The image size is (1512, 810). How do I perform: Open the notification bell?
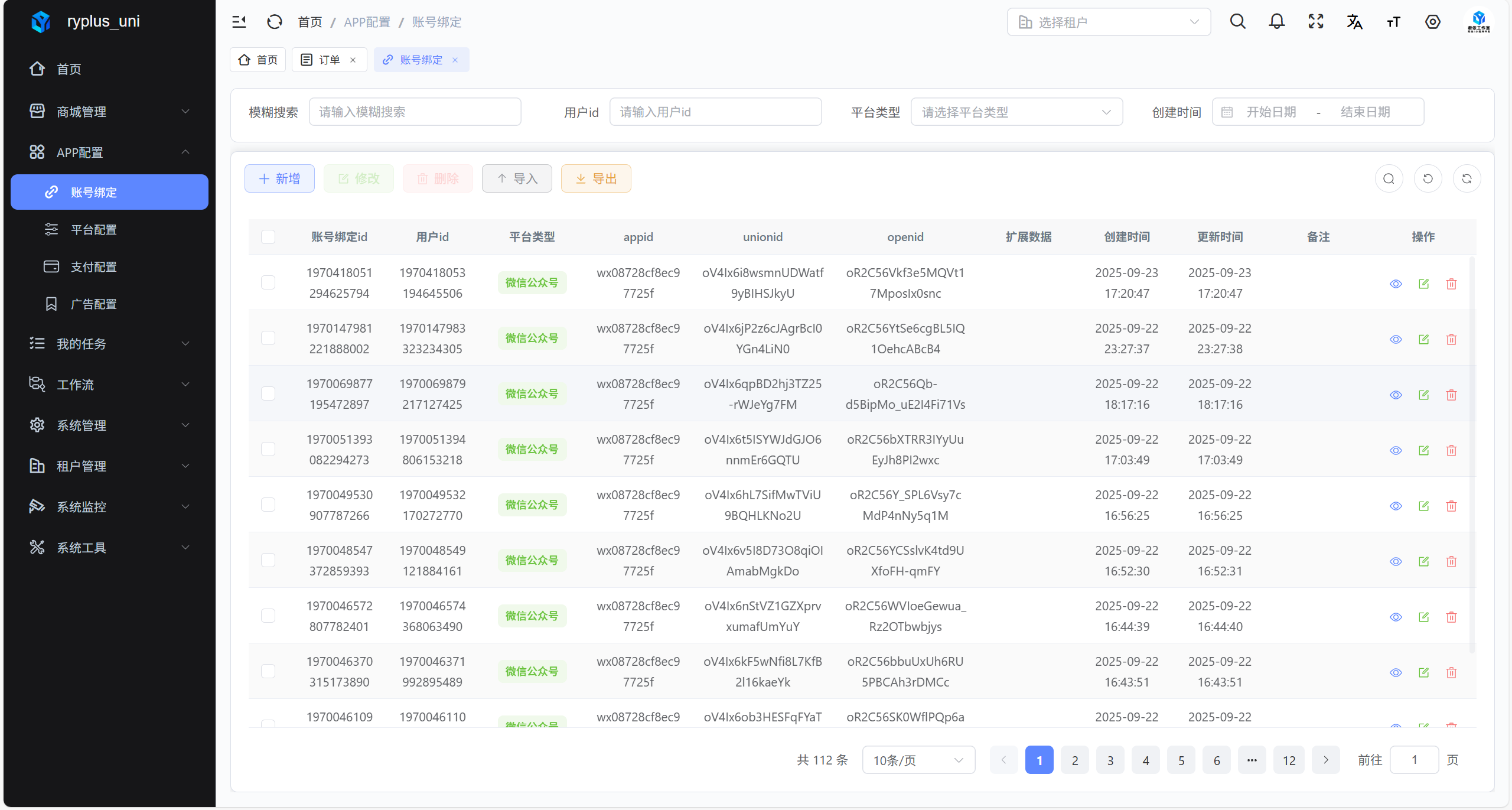click(x=1277, y=22)
